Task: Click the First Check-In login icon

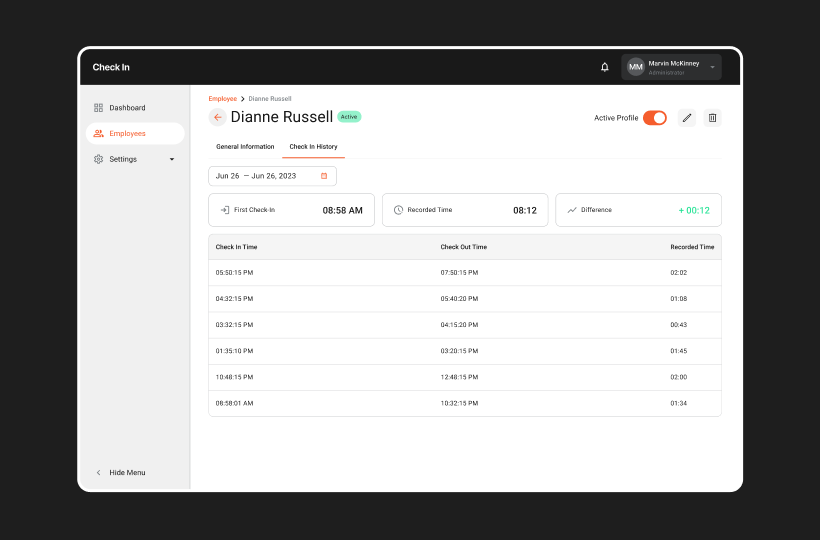Action: point(225,210)
